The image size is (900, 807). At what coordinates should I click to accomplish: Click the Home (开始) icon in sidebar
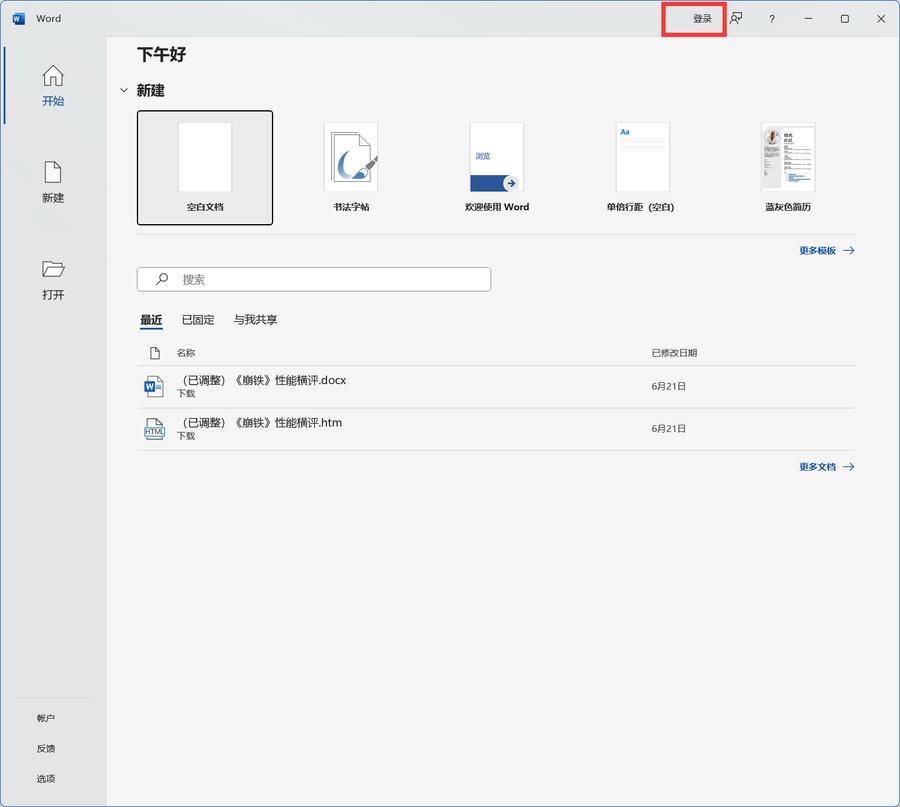pos(53,77)
